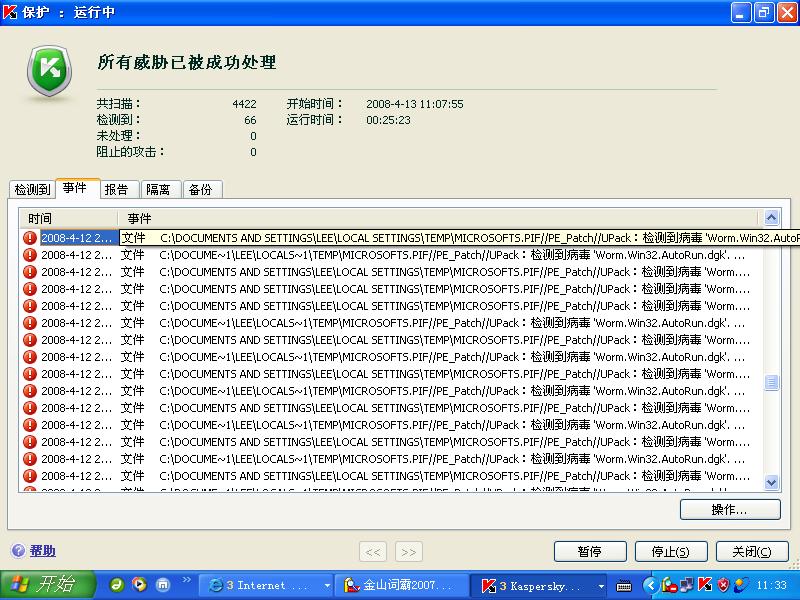Click the event list scroll down arrow

click(771, 482)
